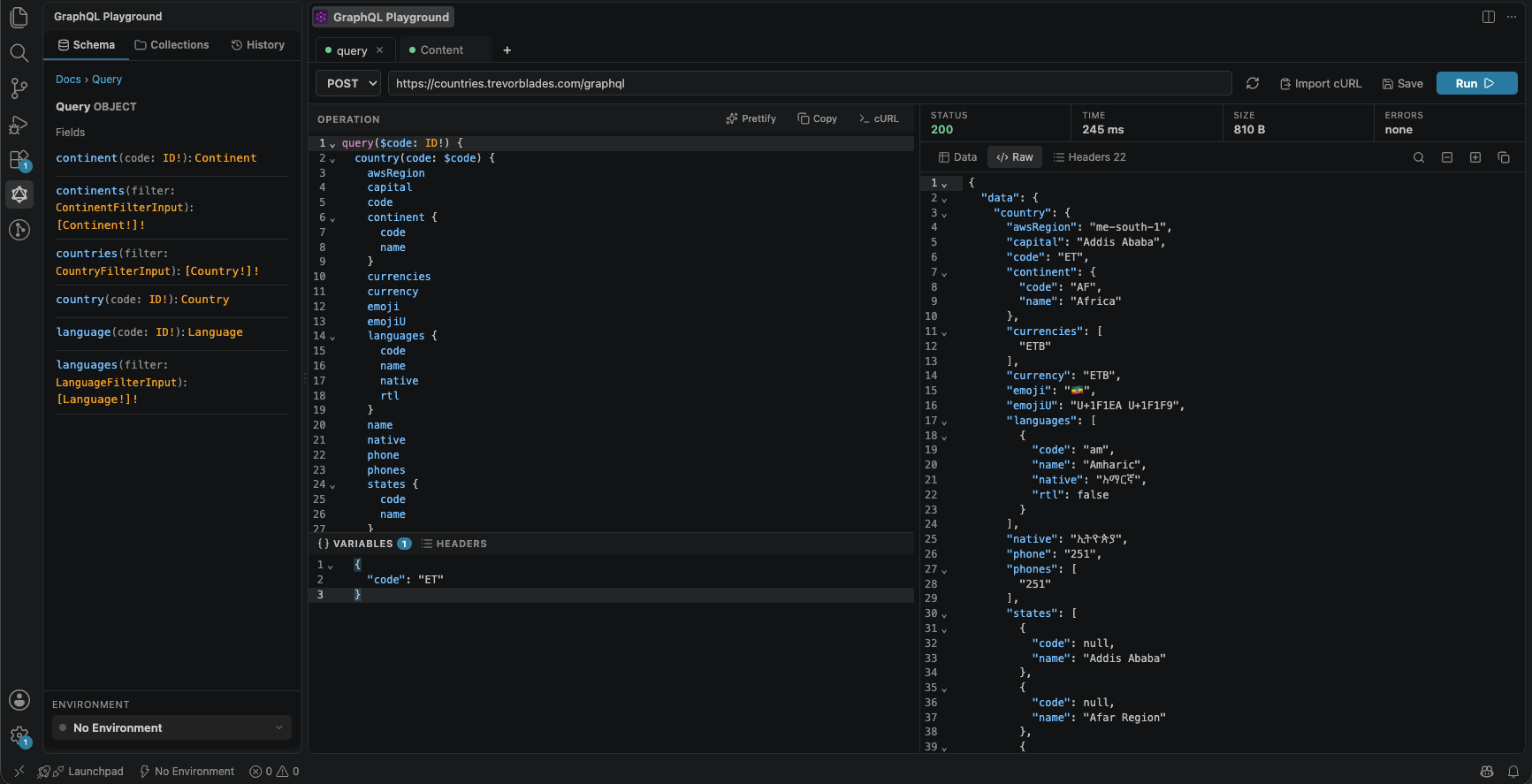Collapse the states block fold arrow in query
Viewport: 1532px width, 784px height.
332,485
